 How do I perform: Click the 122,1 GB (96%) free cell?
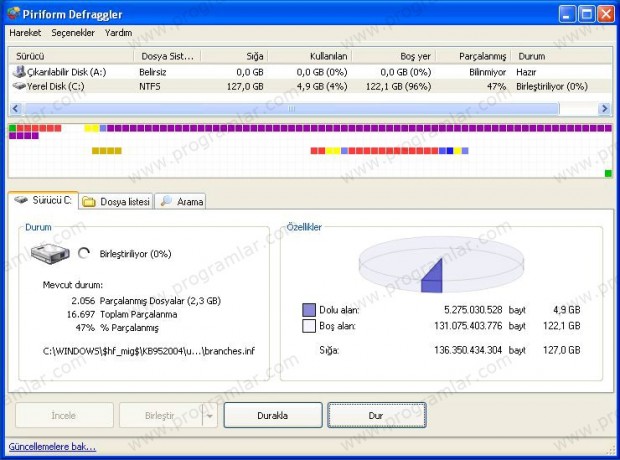coord(399,86)
